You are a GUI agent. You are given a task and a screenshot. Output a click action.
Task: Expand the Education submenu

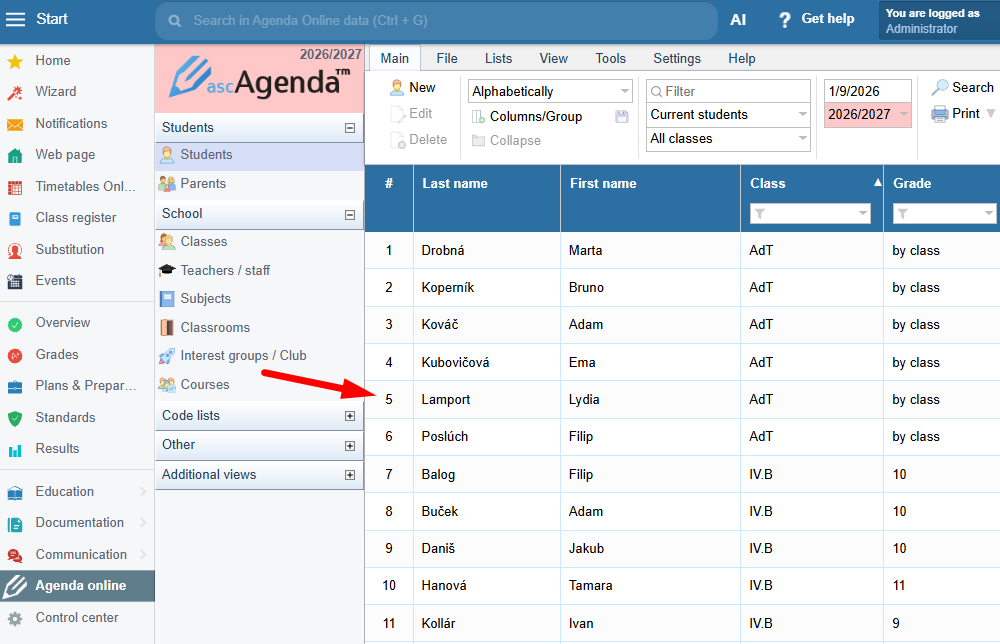coord(143,492)
